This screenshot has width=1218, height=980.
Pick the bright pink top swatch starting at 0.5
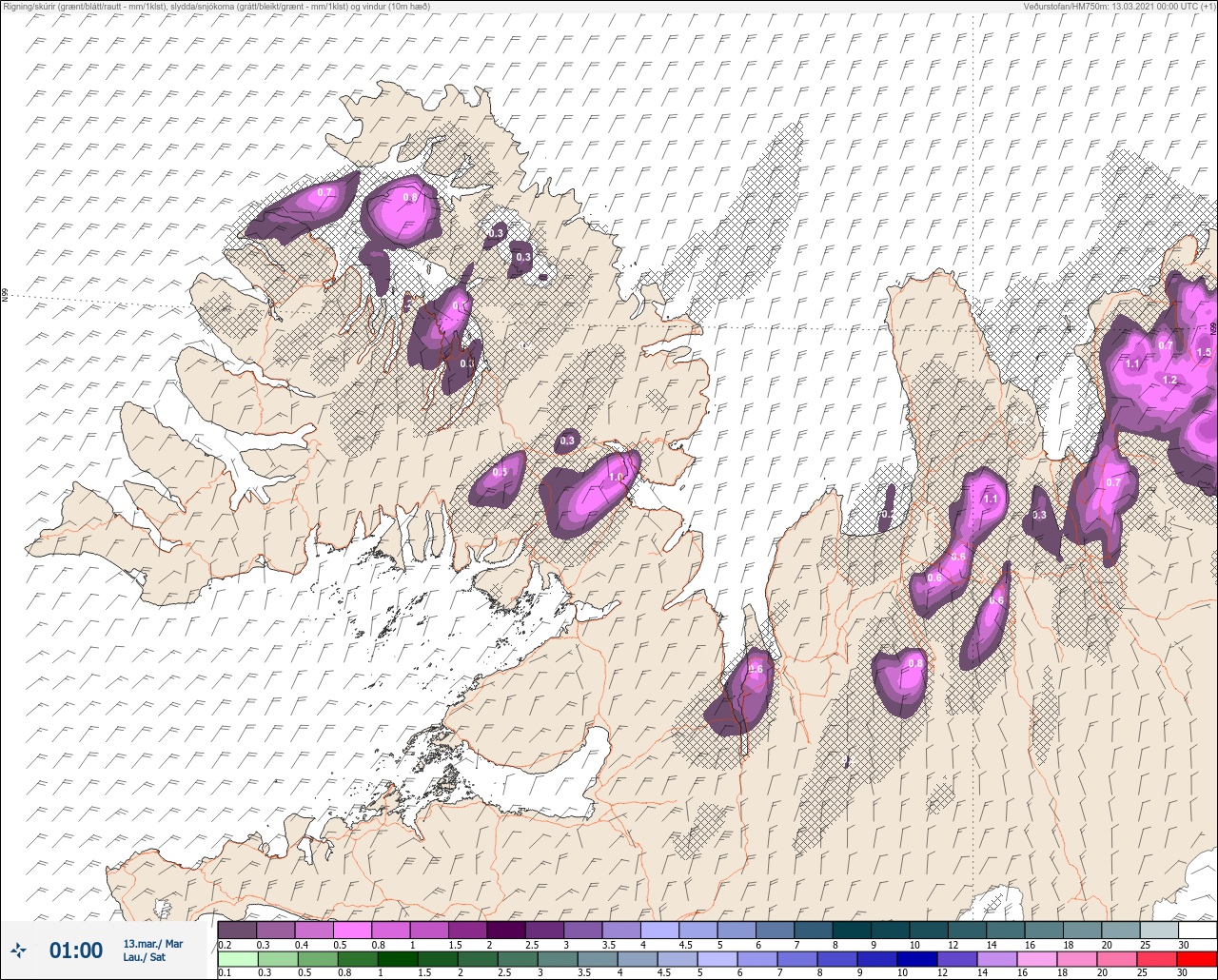click(x=352, y=930)
